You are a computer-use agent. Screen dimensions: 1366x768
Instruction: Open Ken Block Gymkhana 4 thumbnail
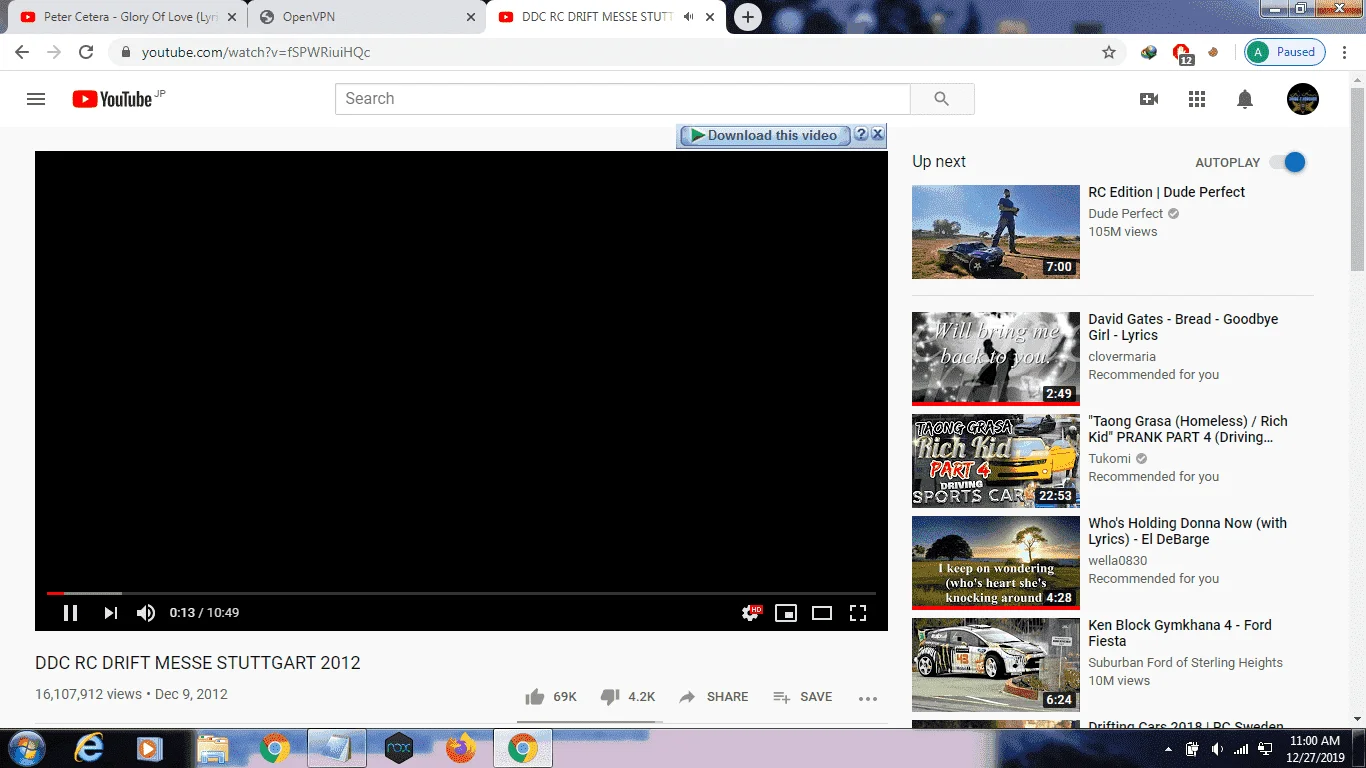click(996, 664)
